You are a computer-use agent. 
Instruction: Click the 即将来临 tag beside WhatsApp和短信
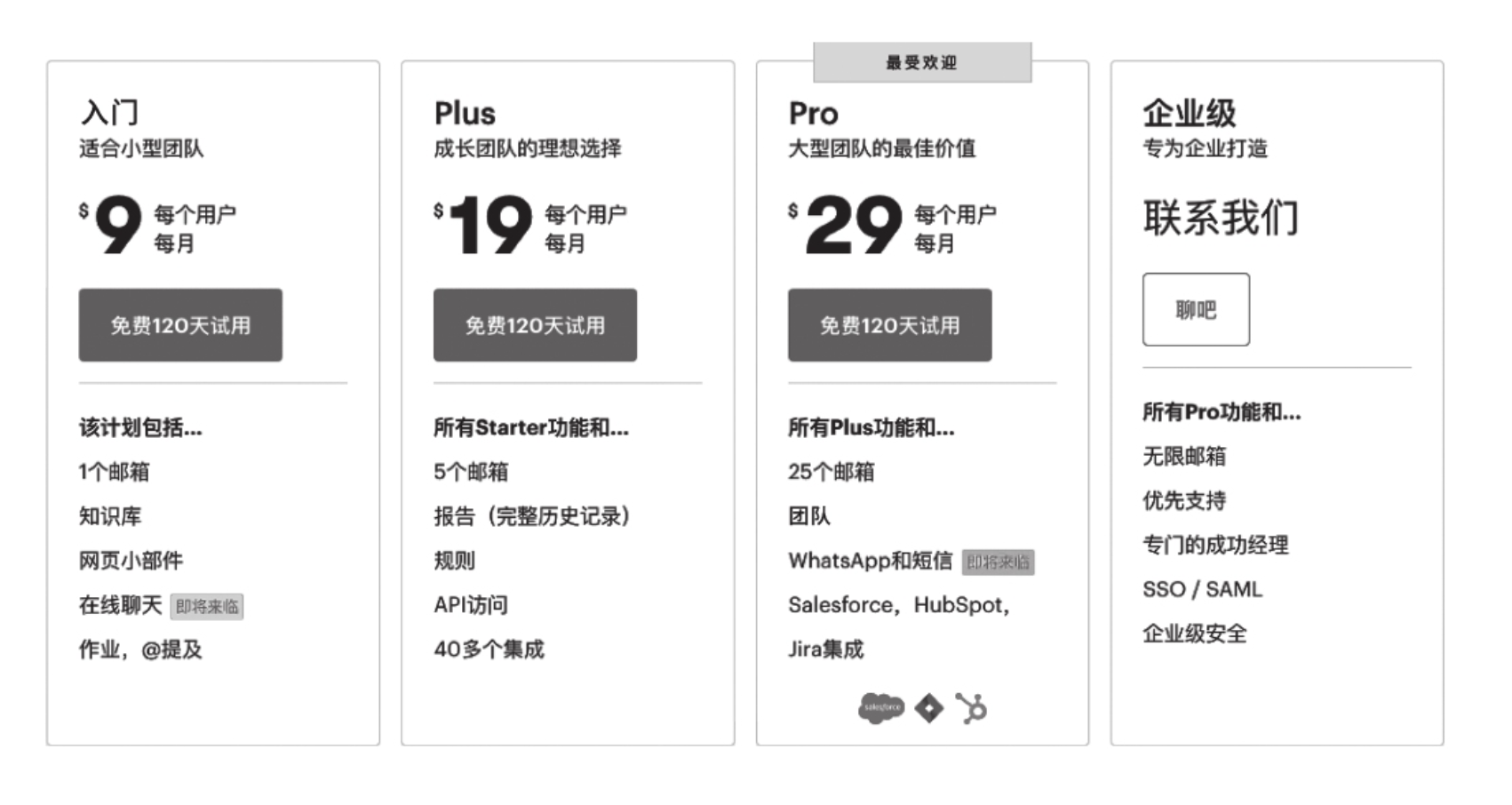tap(999, 562)
